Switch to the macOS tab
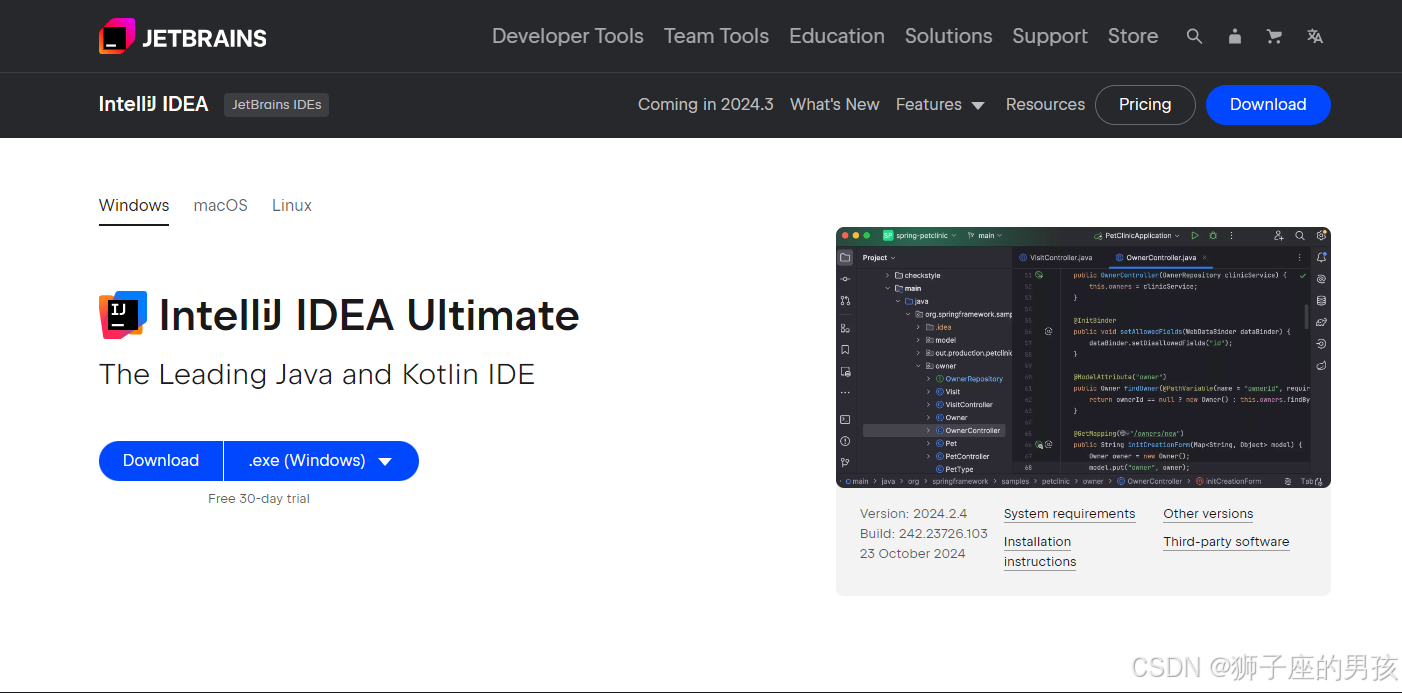The width and height of the screenshot is (1402, 693). 221,205
